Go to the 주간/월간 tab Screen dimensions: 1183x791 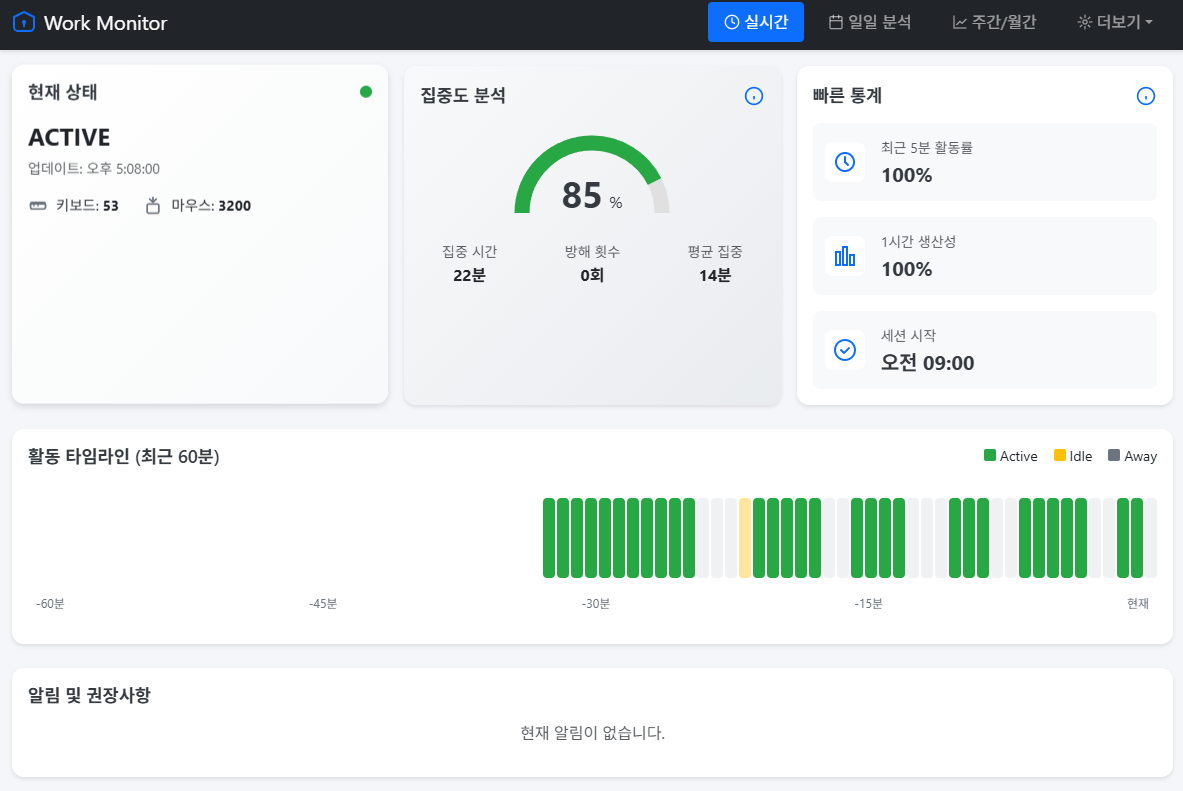point(994,22)
